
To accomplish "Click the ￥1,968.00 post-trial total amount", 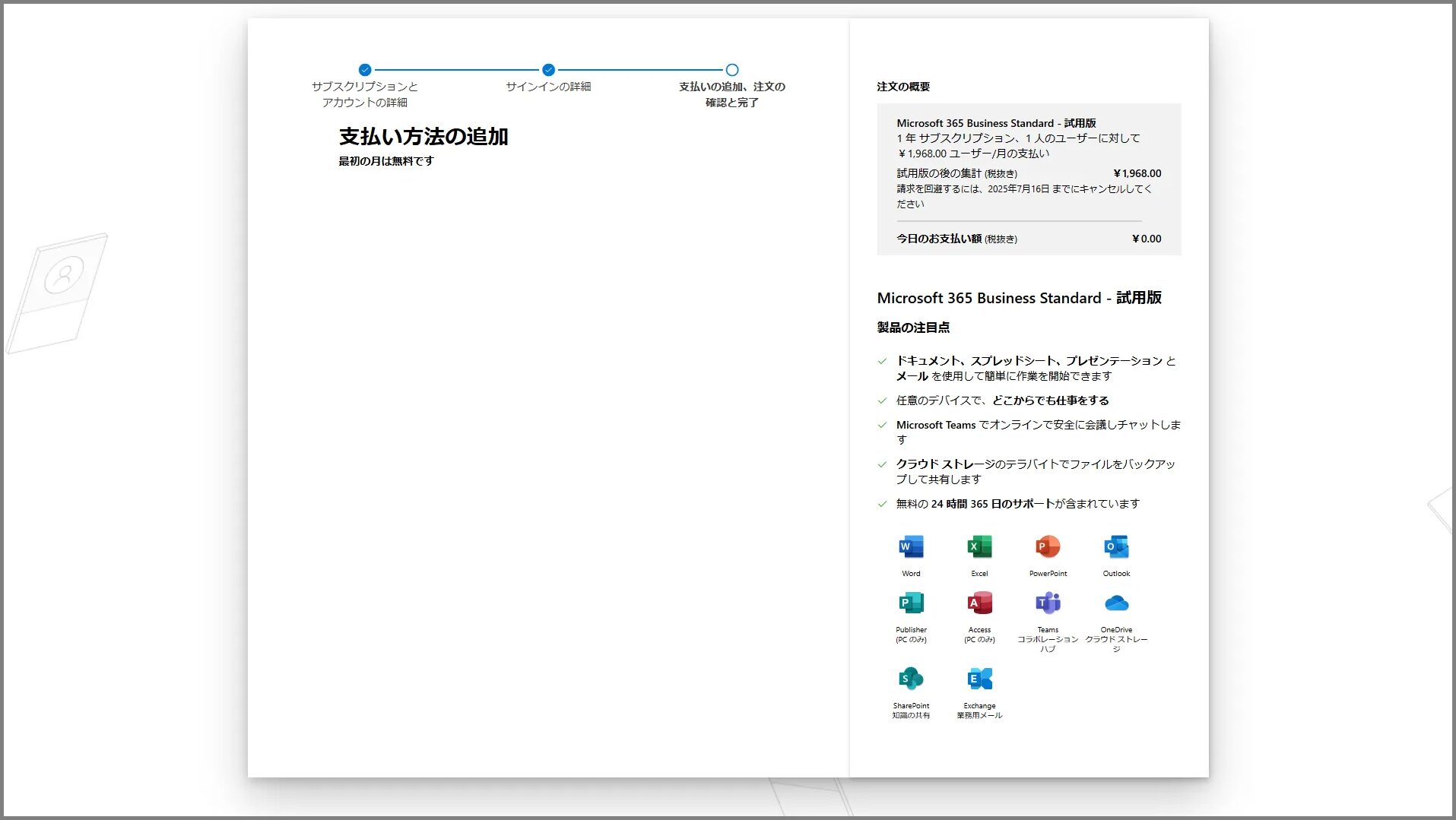I will pyautogui.click(x=1137, y=173).
